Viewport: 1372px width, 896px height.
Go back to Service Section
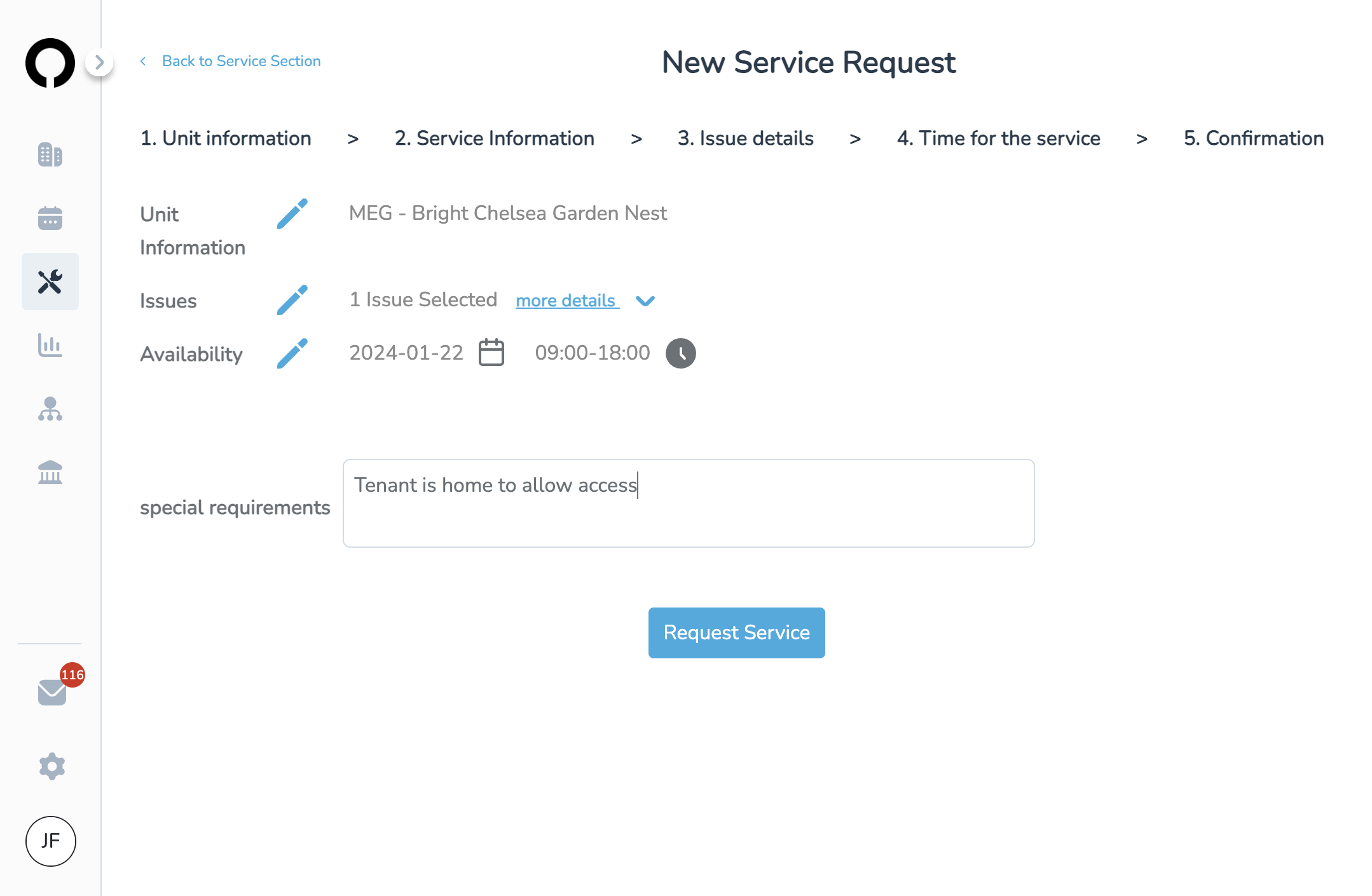pyautogui.click(x=230, y=61)
